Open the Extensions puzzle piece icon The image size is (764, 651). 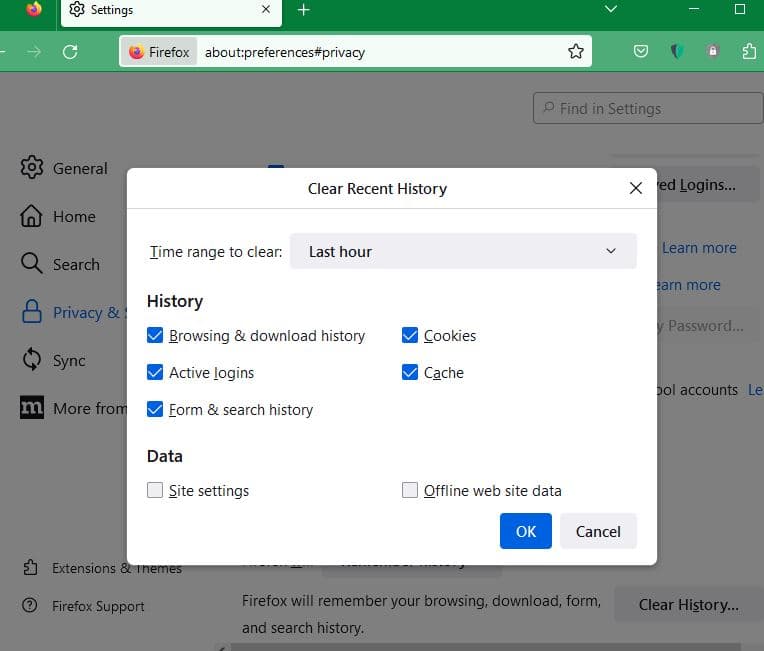749,52
